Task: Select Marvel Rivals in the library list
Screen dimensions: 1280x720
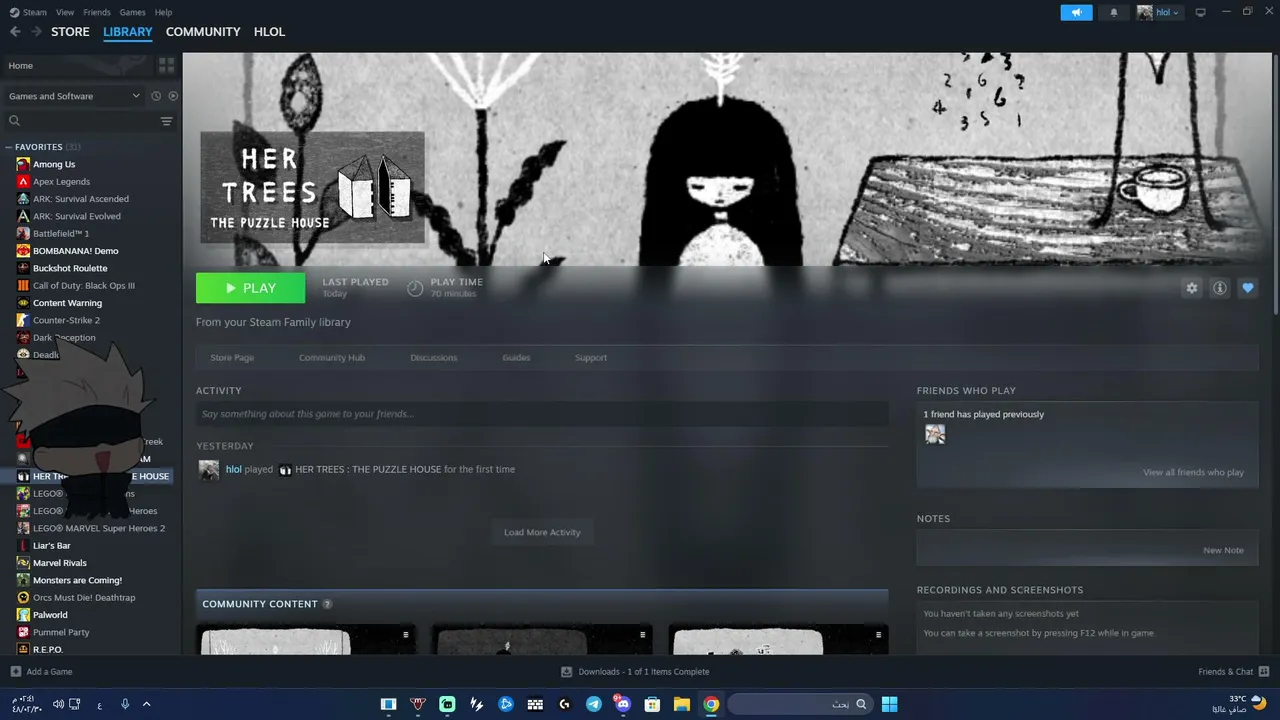Action: tap(60, 563)
